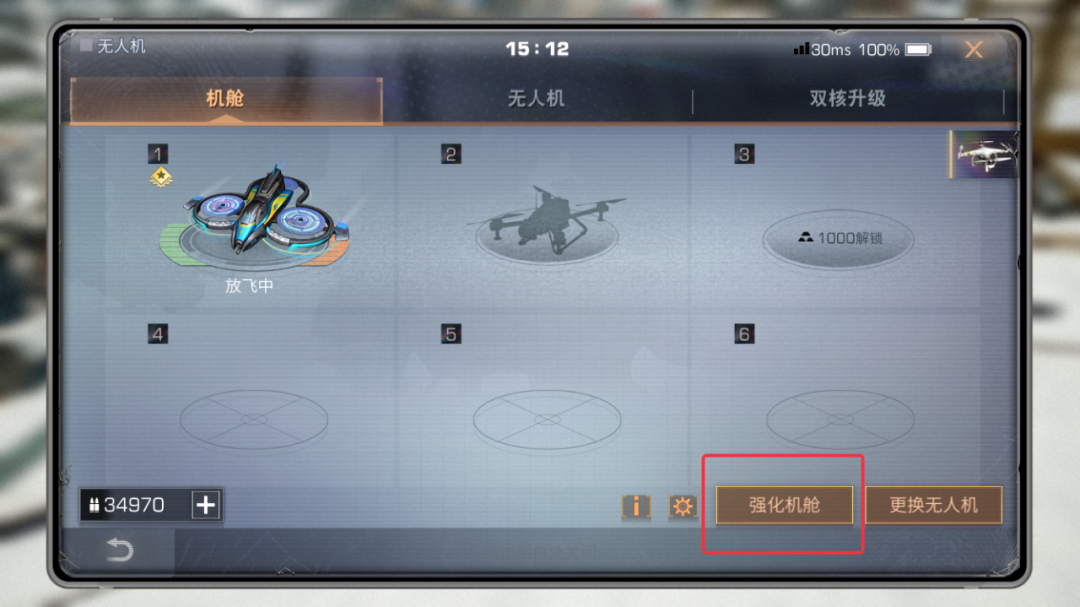Unlock bay 3 via 1000解锁
Screen dimensions: 1080x607
coord(838,238)
